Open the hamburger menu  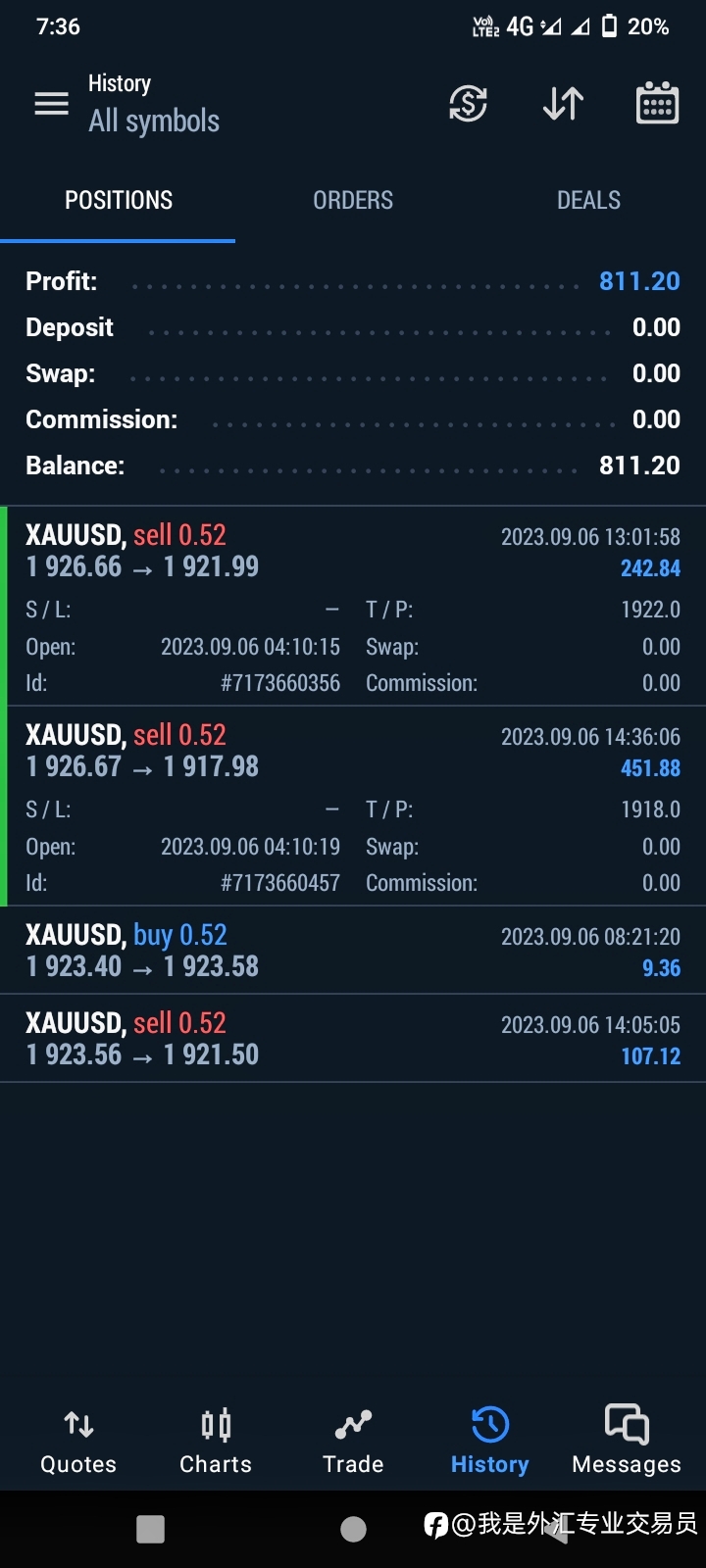point(52,104)
